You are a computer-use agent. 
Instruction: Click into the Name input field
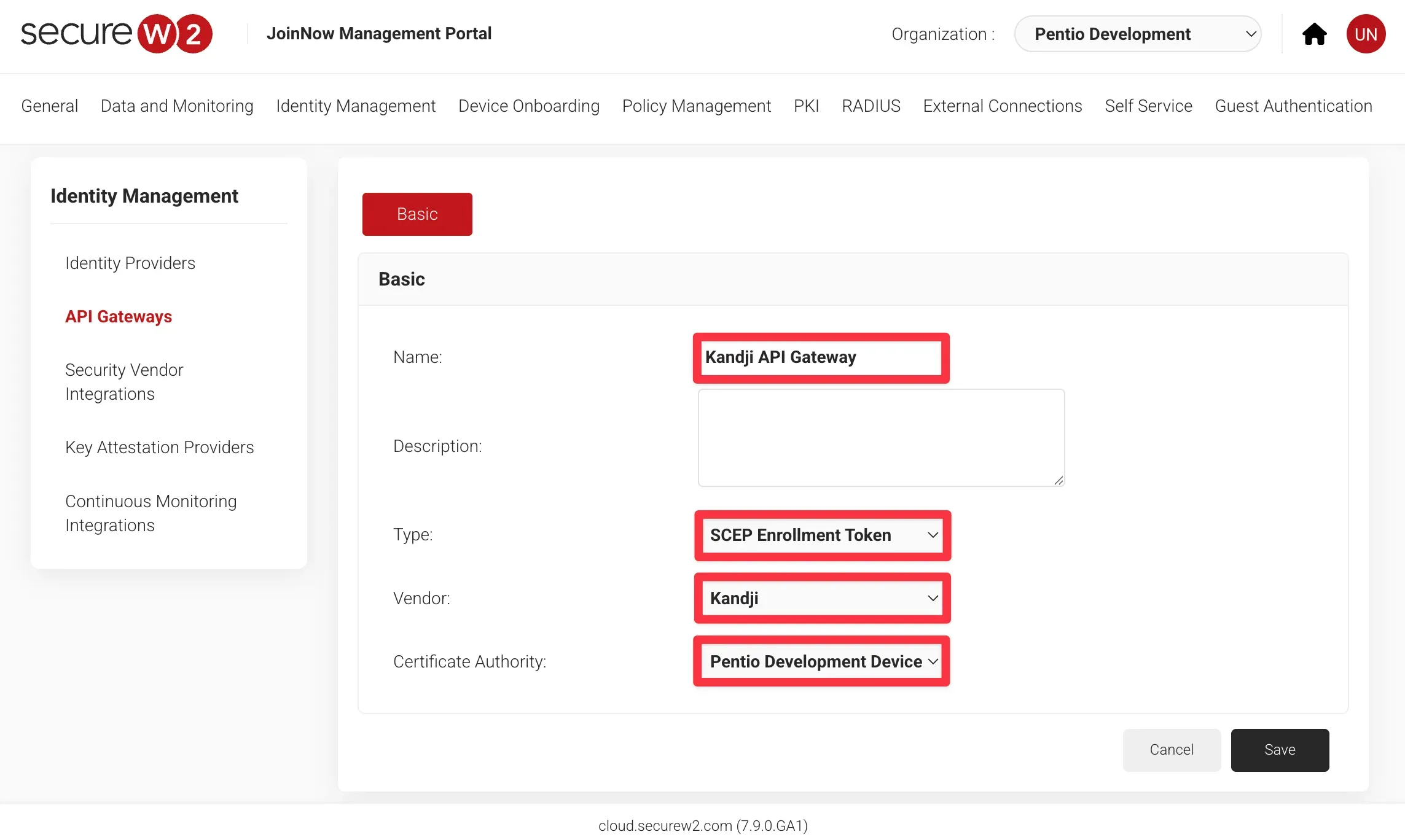[821, 357]
